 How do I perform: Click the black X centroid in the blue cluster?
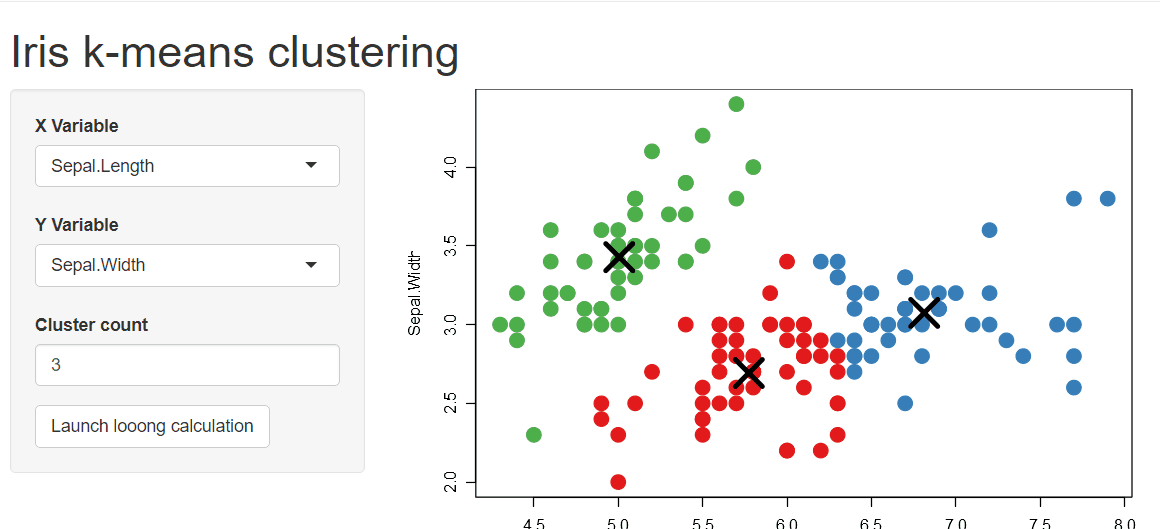pos(924,312)
